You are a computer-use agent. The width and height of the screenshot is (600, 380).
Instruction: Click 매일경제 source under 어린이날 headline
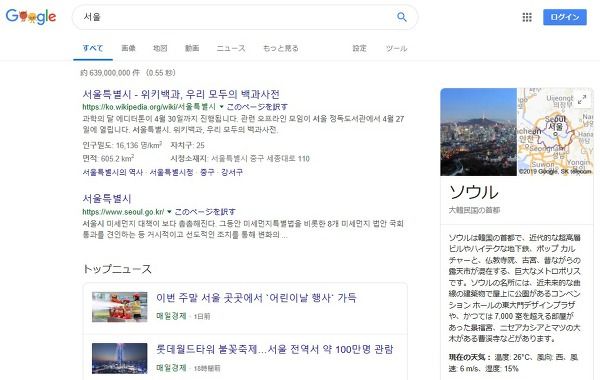pyautogui.click(x=171, y=316)
